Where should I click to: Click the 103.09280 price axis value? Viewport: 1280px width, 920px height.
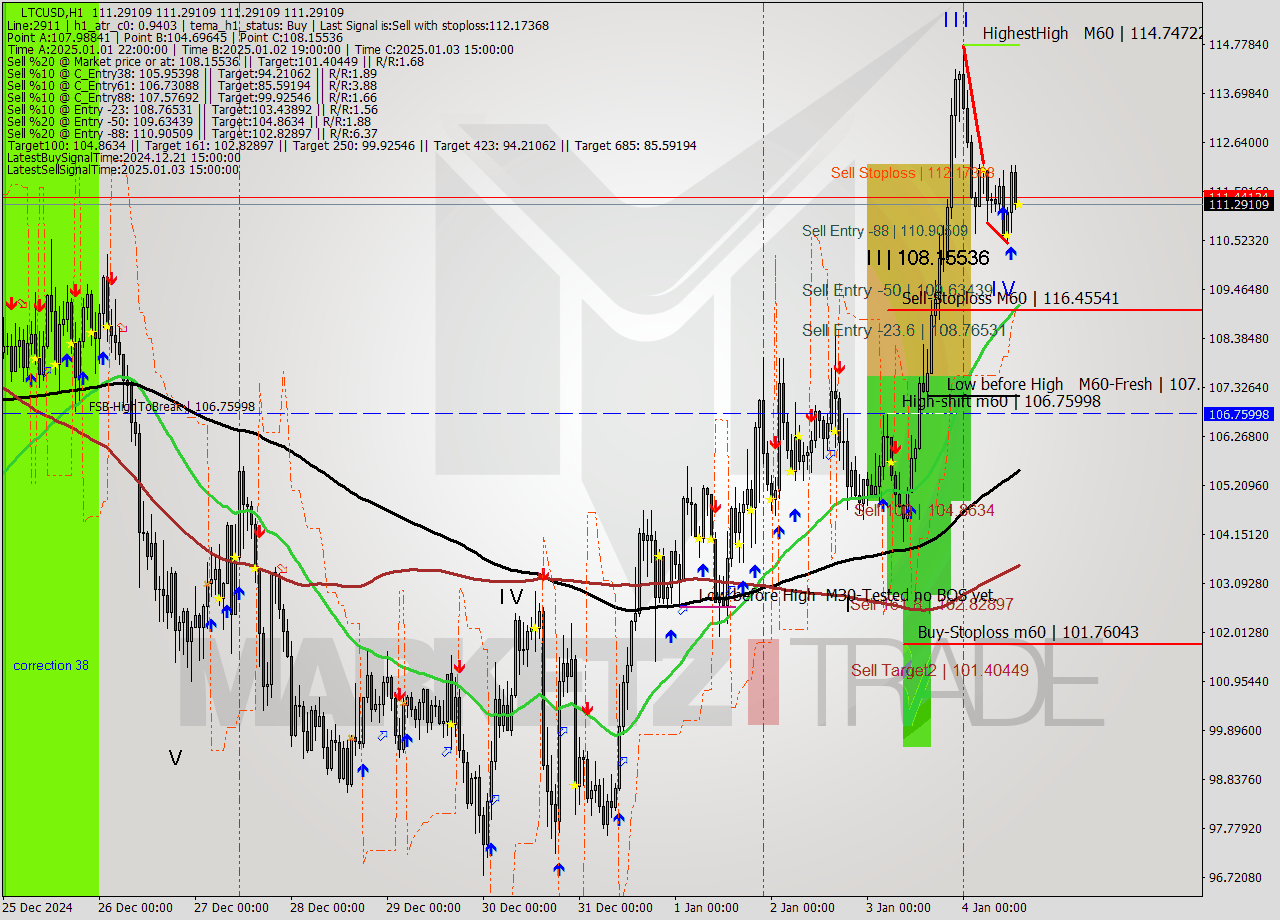[x=1239, y=584]
